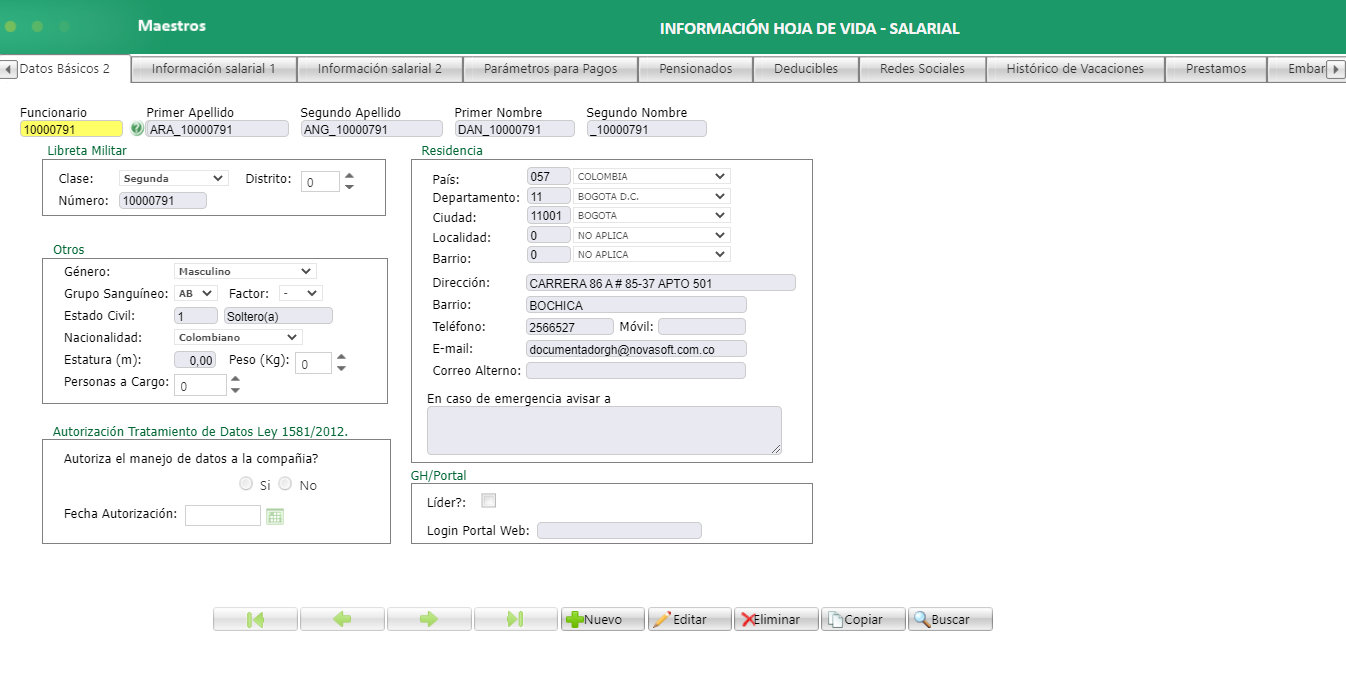The height and width of the screenshot is (674, 1346).
Task: Switch to the Información salarial 1 tab
Action: pos(212,69)
